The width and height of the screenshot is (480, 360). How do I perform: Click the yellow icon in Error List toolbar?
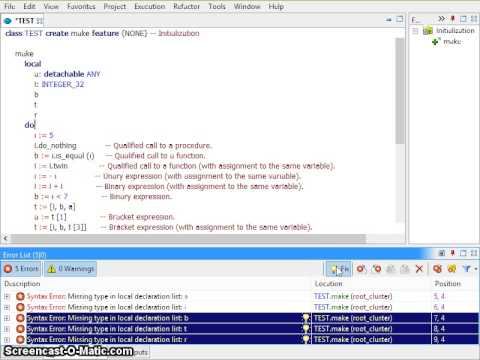tap(452, 269)
